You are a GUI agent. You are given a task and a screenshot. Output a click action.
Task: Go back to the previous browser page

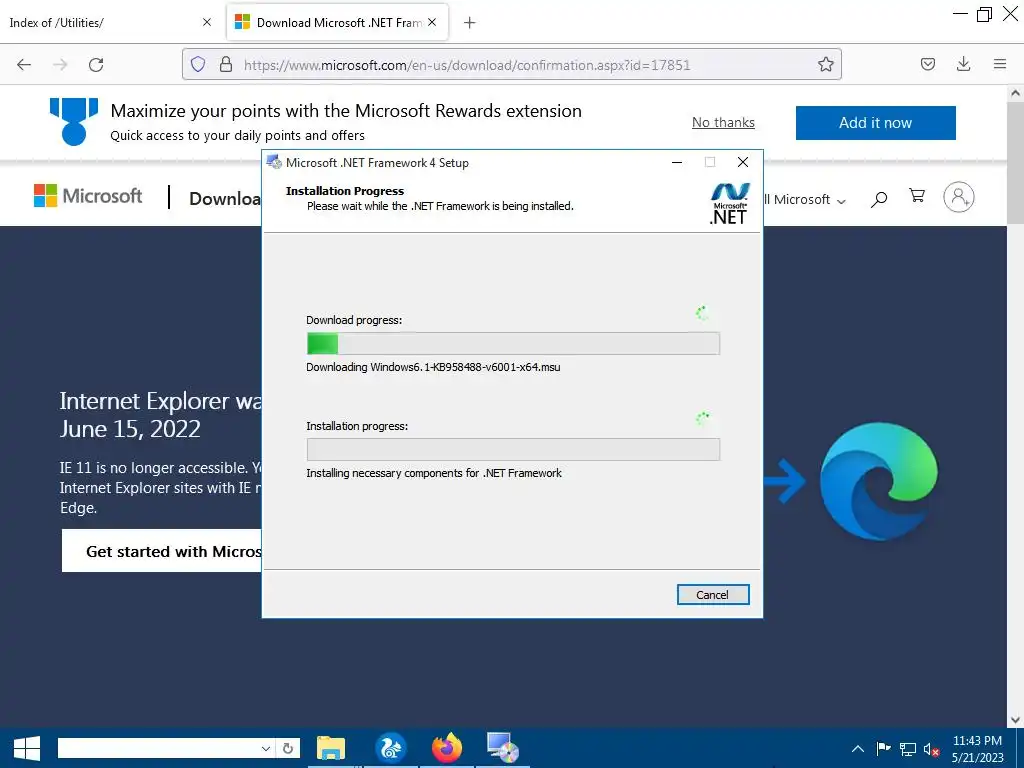coord(24,65)
